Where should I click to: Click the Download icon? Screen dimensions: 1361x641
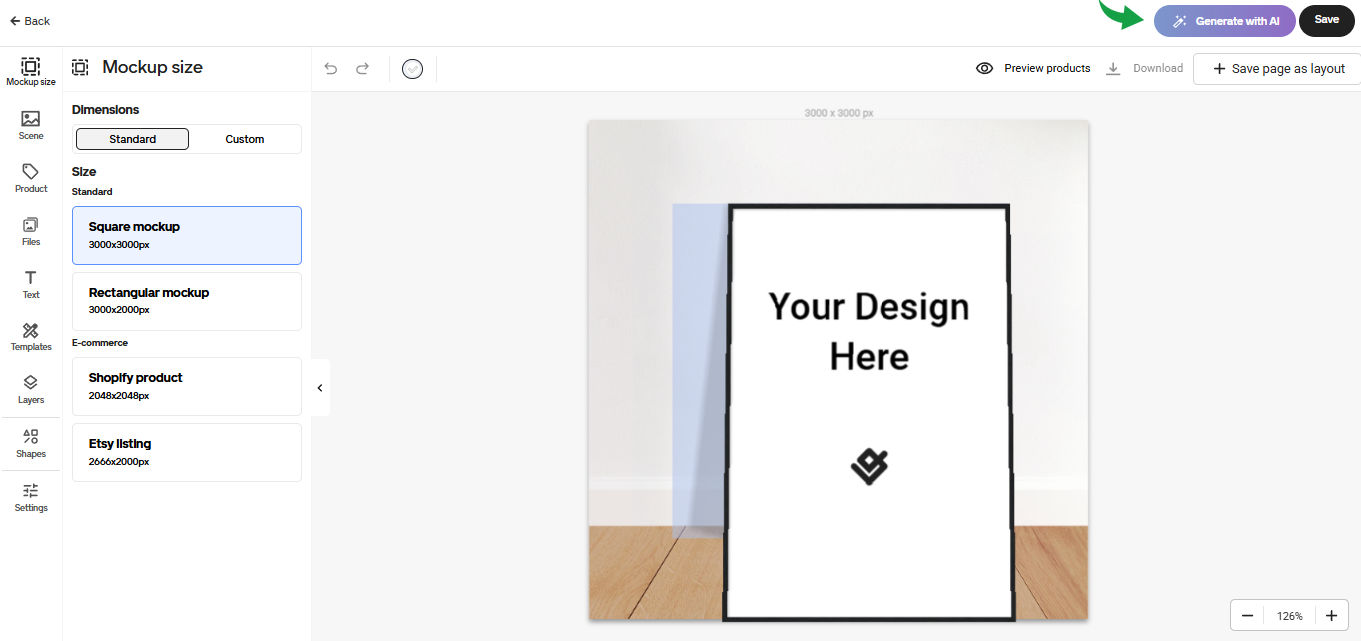click(1113, 68)
